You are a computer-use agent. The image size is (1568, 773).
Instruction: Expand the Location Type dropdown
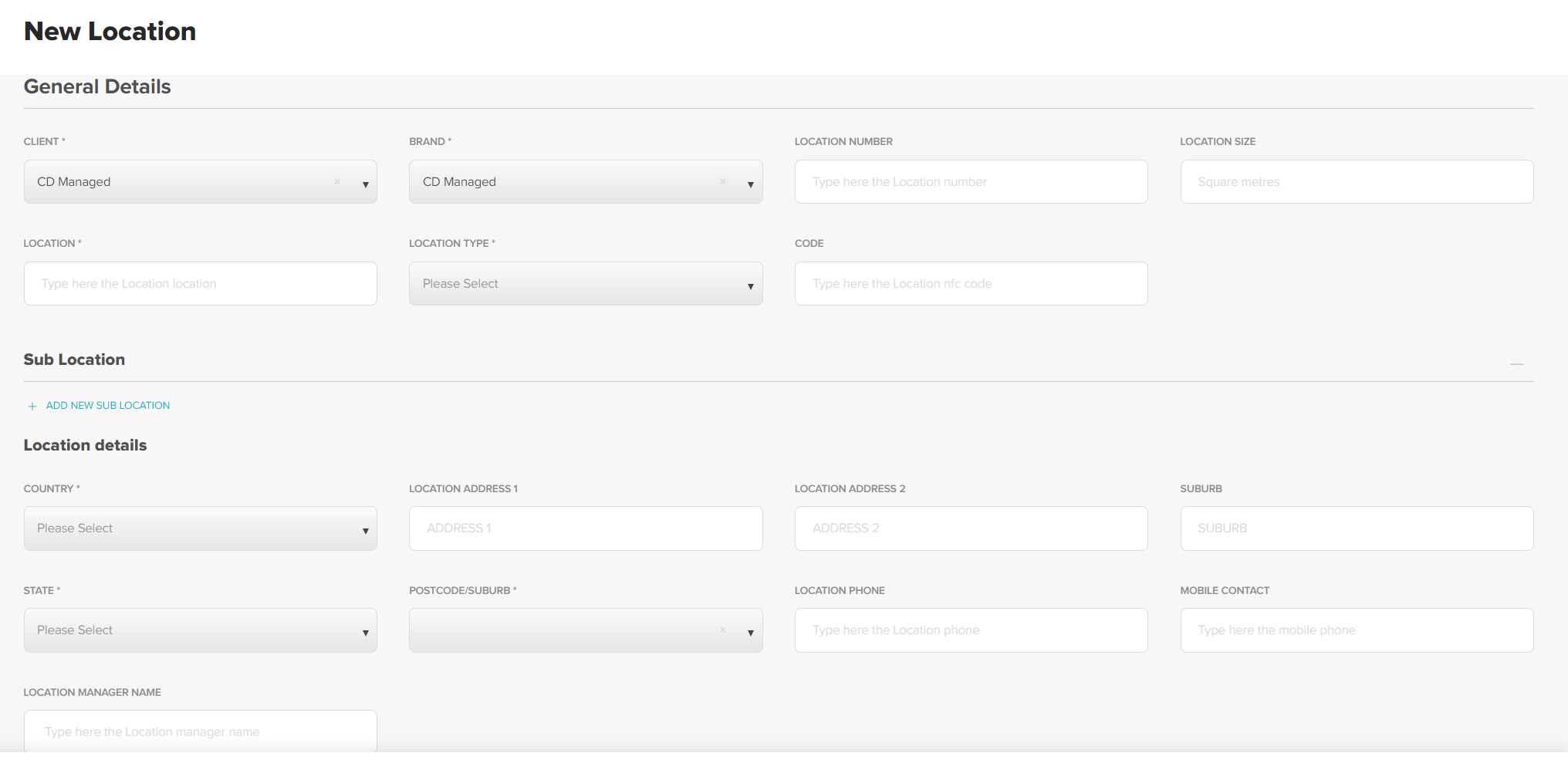coord(750,285)
